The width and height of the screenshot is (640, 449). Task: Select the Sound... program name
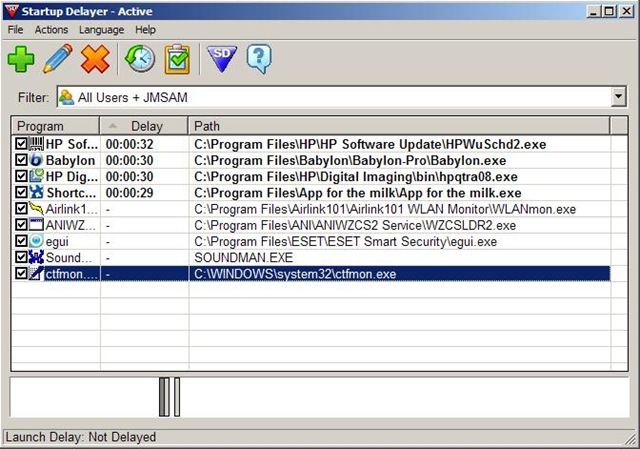[x=69, y=258]
